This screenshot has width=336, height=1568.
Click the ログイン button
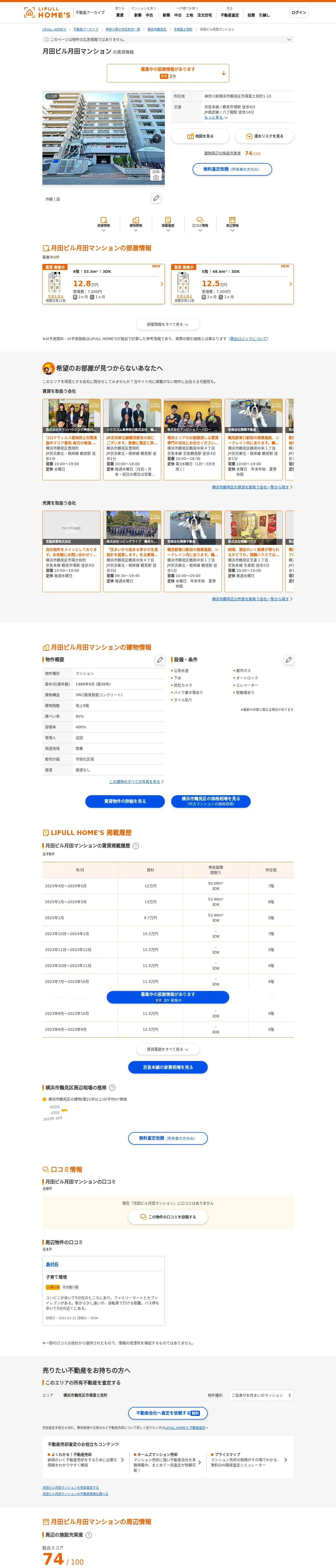pyautogui.click(x=299, y=12)
